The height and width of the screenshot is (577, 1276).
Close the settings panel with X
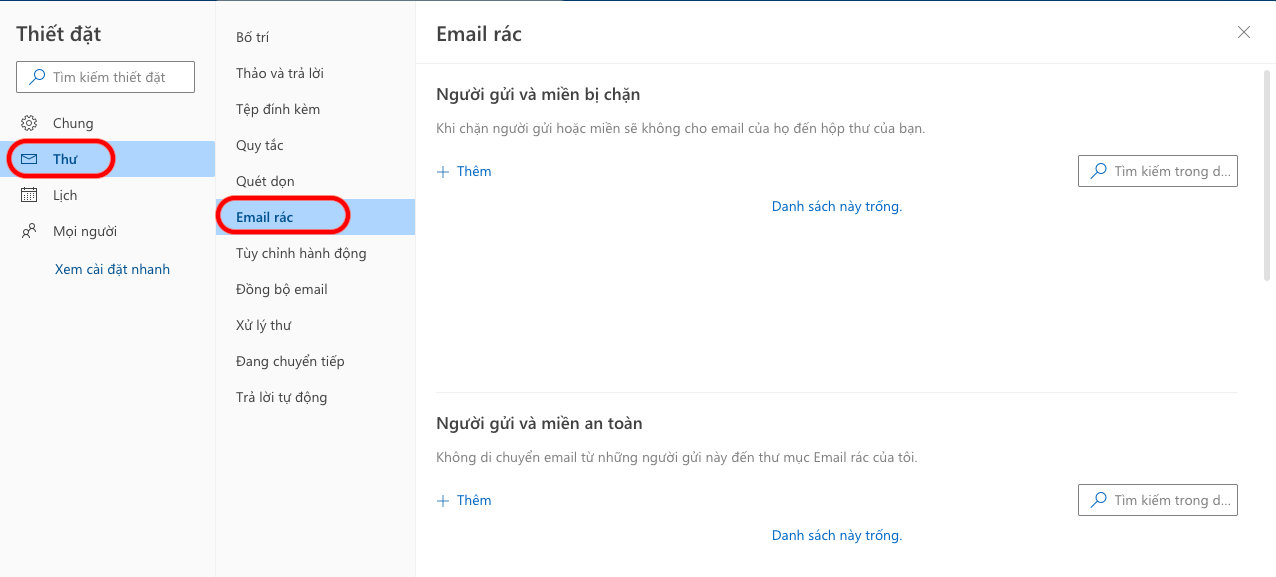click(1243, 32)
